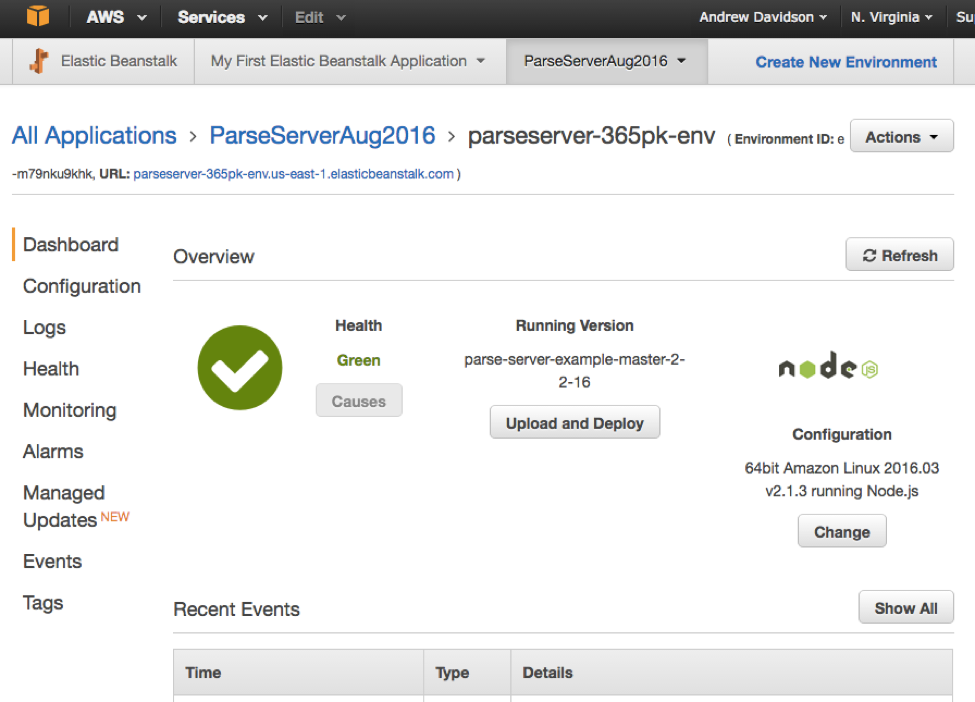This screenshot has width=975, height=702.
Task: Open the Actions dropdown button
Action: (x=901, y=136)
